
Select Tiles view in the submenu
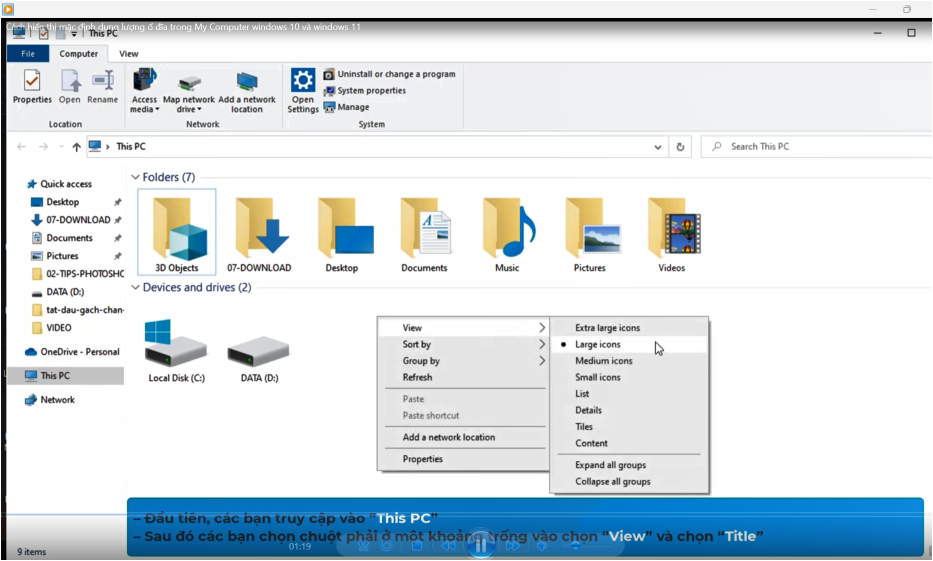point(630,427)
